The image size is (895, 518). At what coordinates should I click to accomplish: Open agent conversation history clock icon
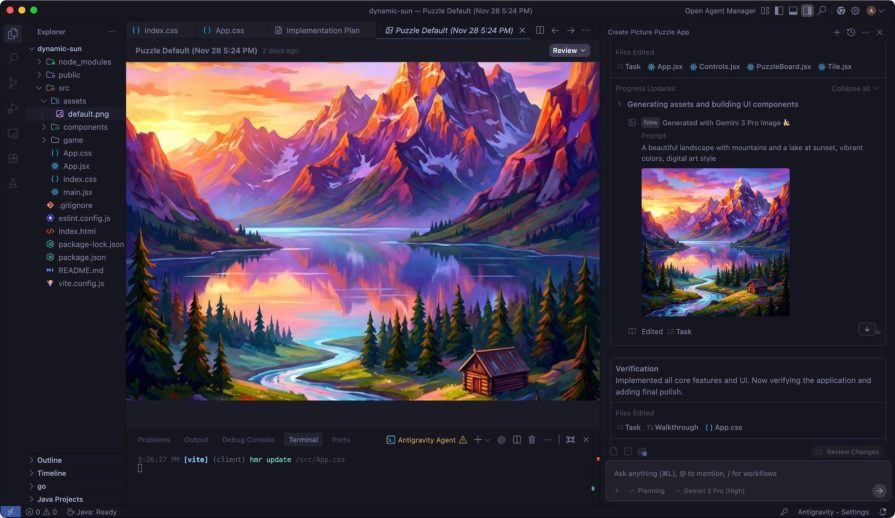tap(851, 32)
